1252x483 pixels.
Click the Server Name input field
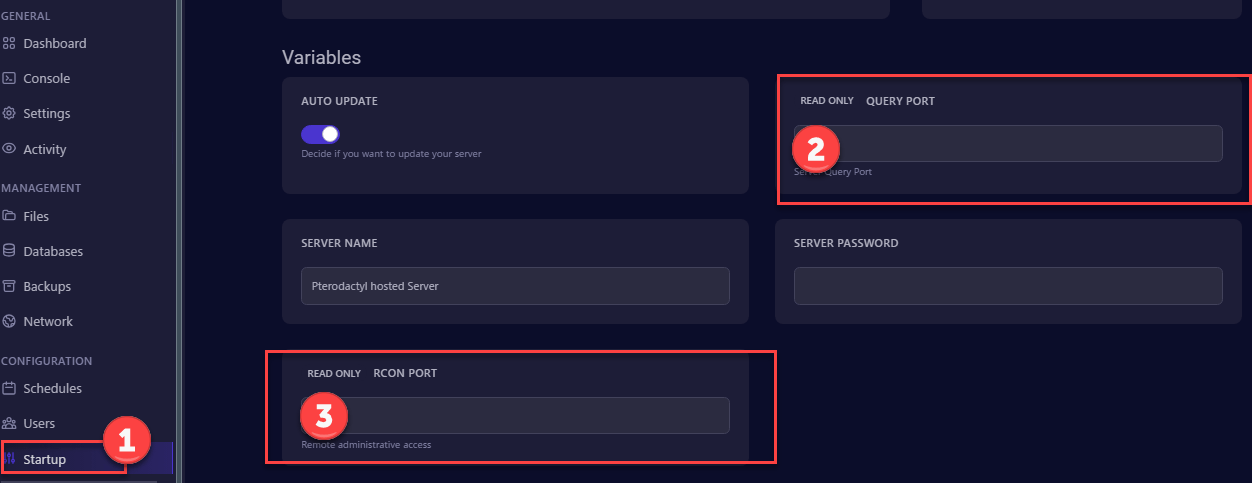click(515, 286)
